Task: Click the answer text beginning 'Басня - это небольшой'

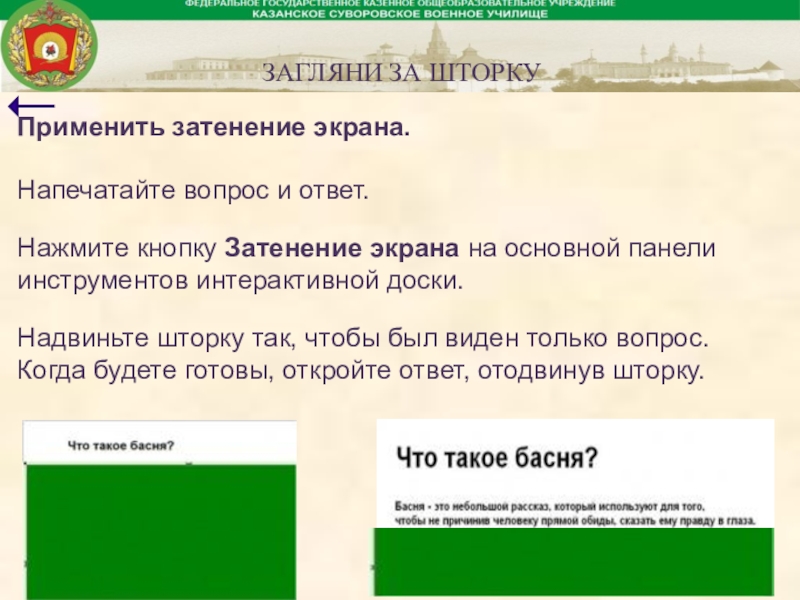Action: (x=574, y=514)
